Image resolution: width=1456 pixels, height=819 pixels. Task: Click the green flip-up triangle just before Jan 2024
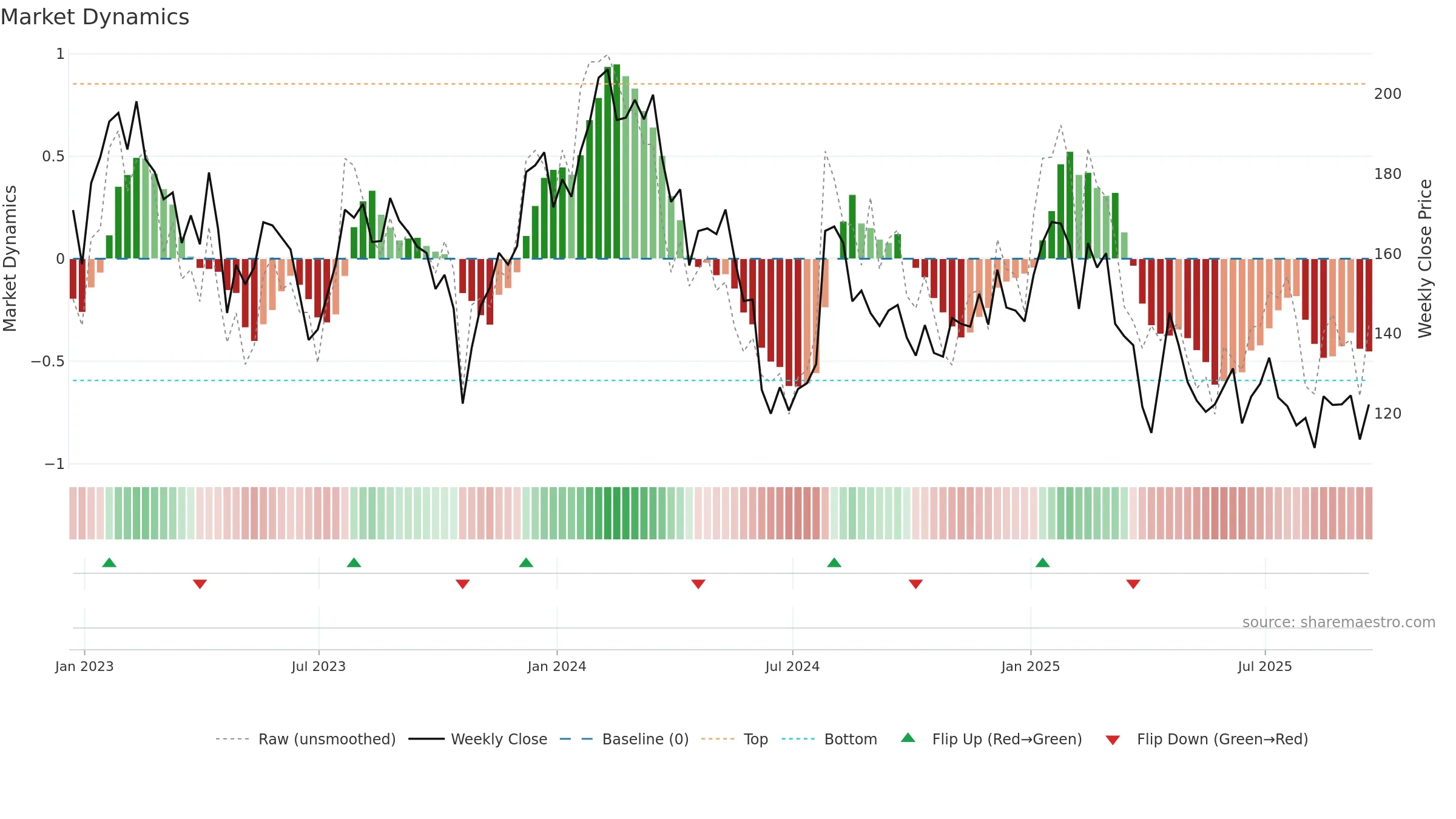coord(526,563)
